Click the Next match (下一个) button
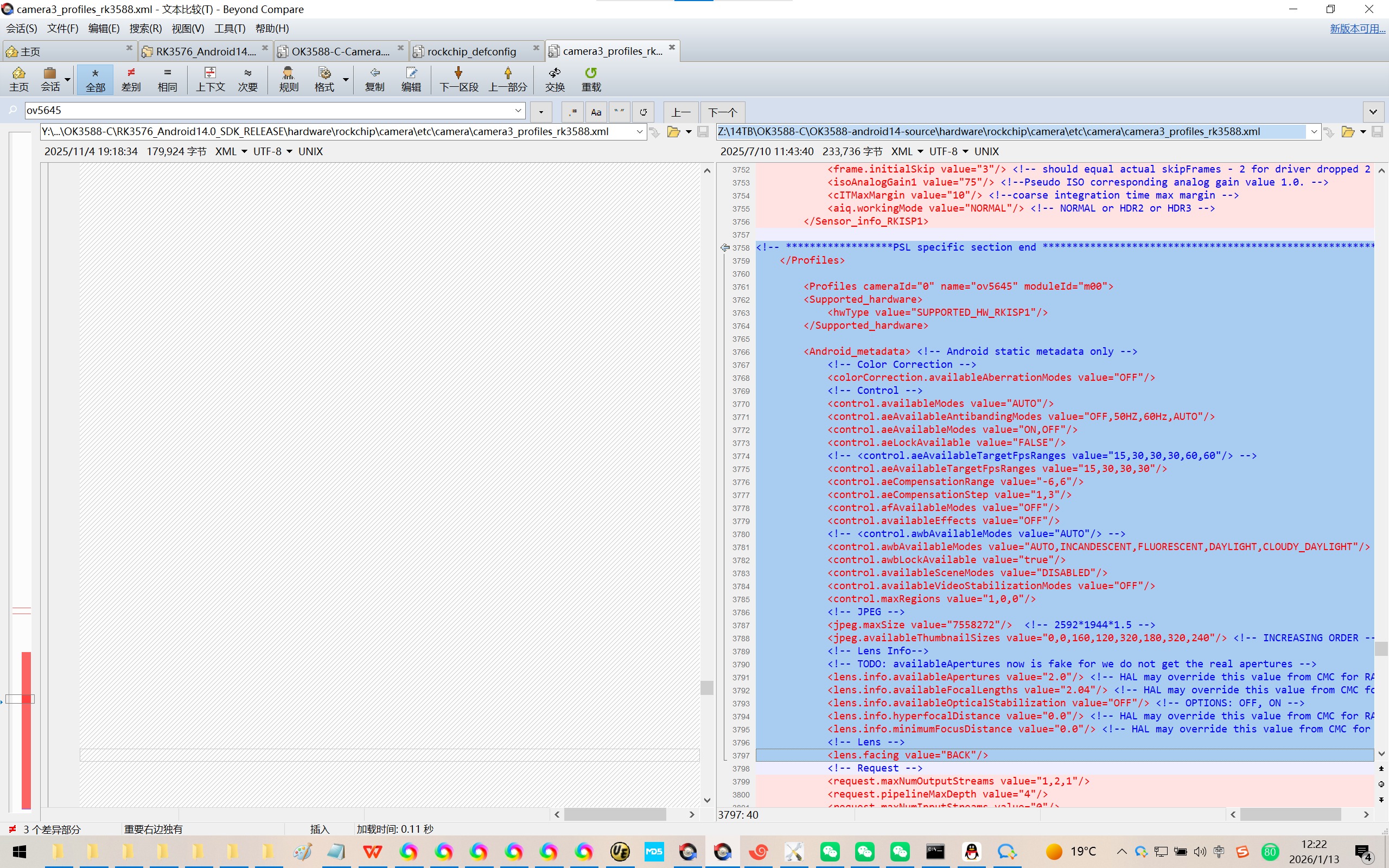The image size is (1389, 868). pos(722,112)
